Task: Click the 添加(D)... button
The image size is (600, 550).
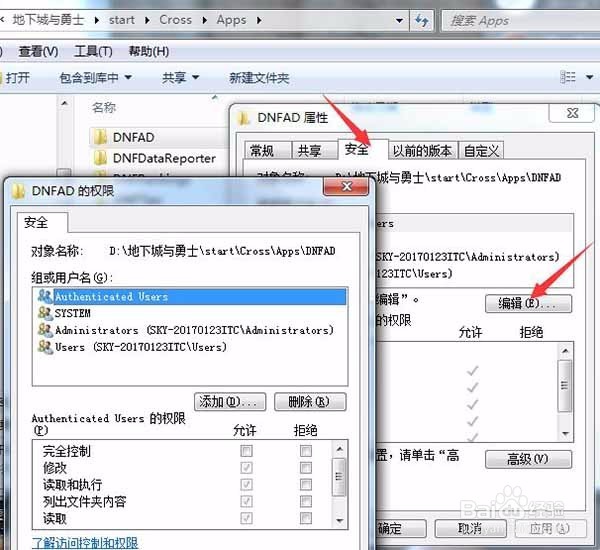Action: 230,401
